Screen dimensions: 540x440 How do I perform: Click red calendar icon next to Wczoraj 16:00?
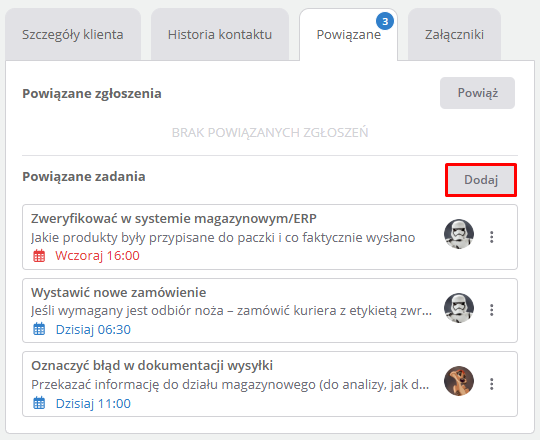[39, 256]
